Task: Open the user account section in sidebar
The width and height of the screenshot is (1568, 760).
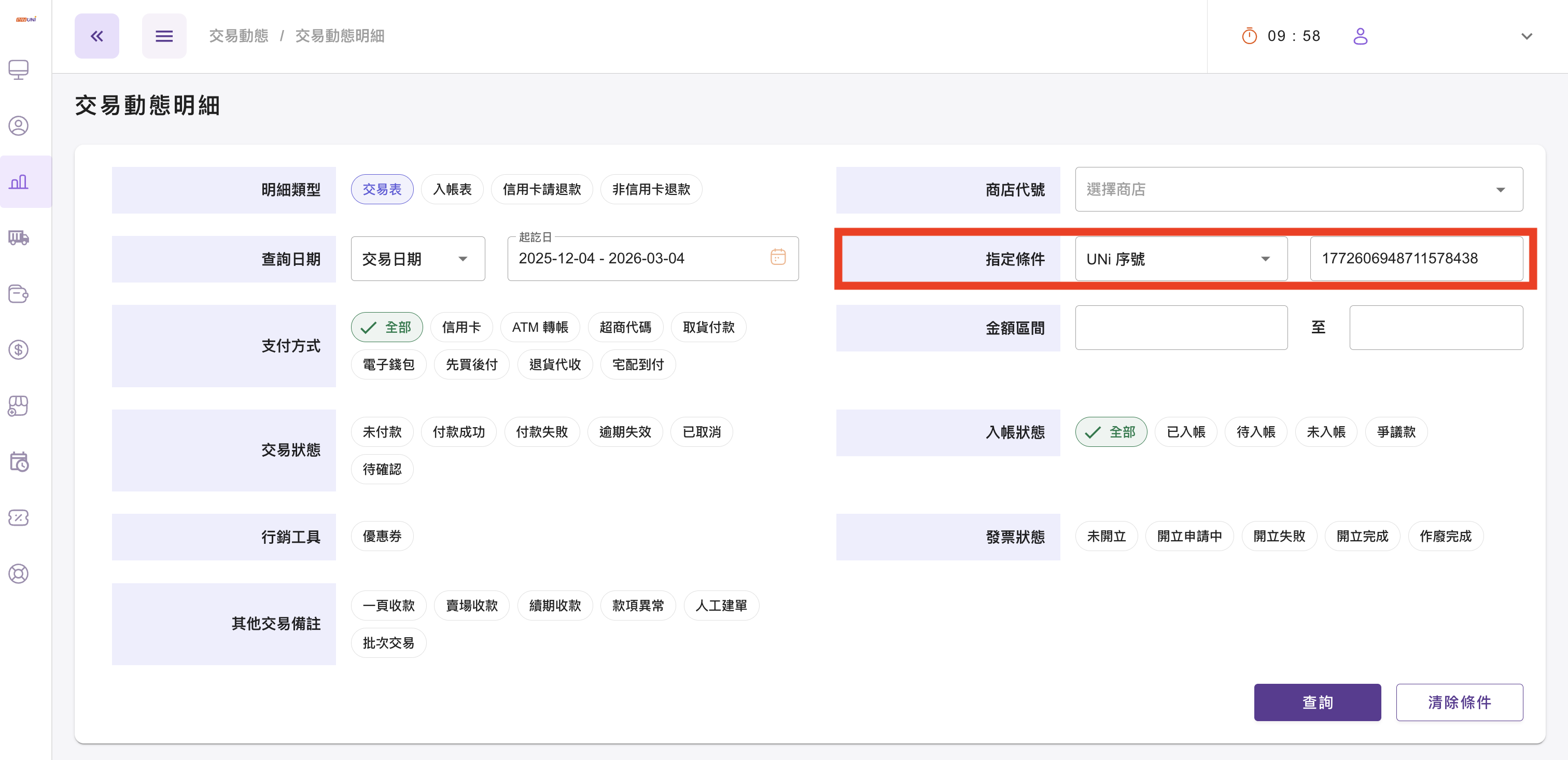Action: coord(18,126)
